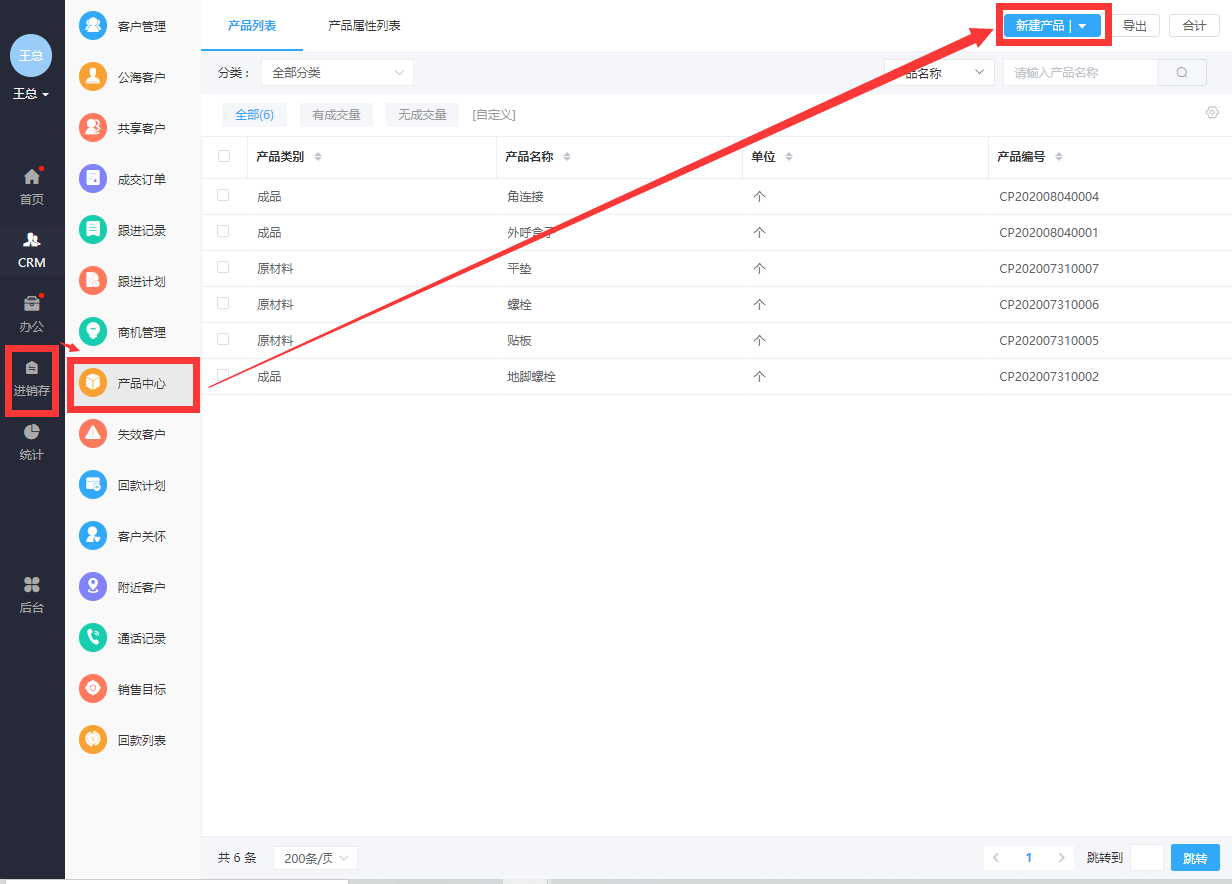This screenshot has width=1232, height=884.
Task: Open 客户管理 customer management icon
Action: (x=93, y=26)
